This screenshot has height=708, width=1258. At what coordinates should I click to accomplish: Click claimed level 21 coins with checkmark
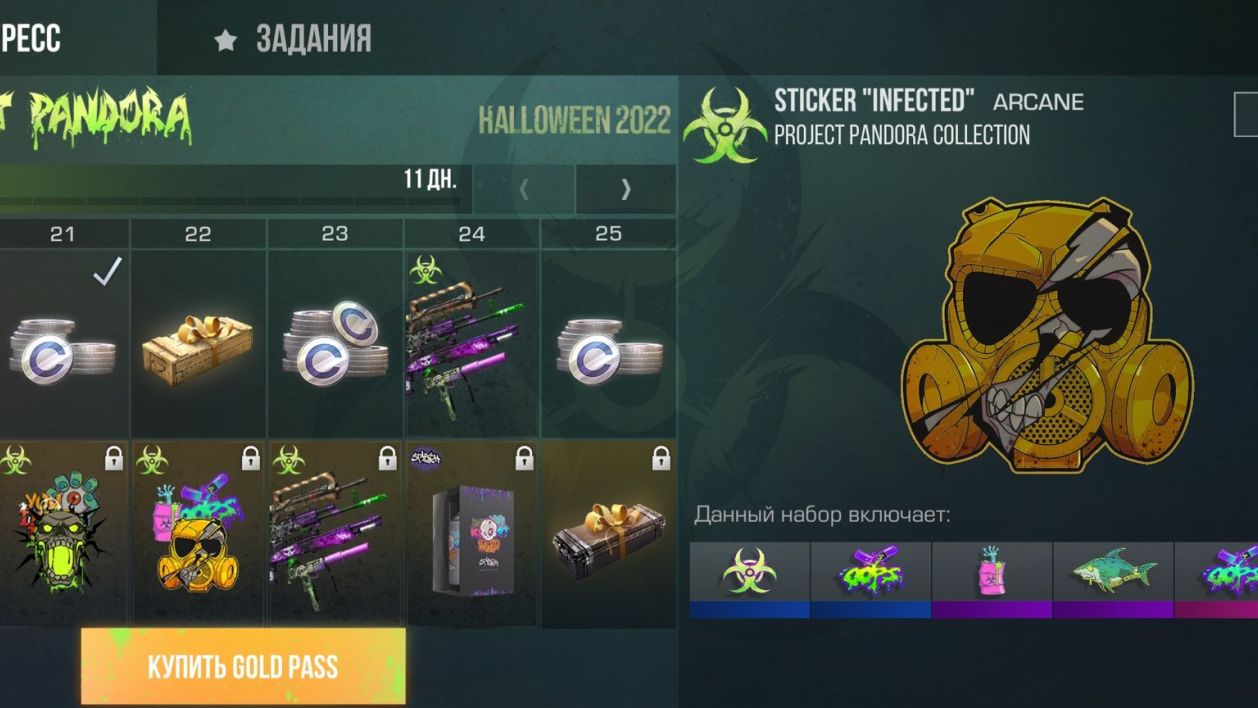pyautogui.click(x=63, y=343)
